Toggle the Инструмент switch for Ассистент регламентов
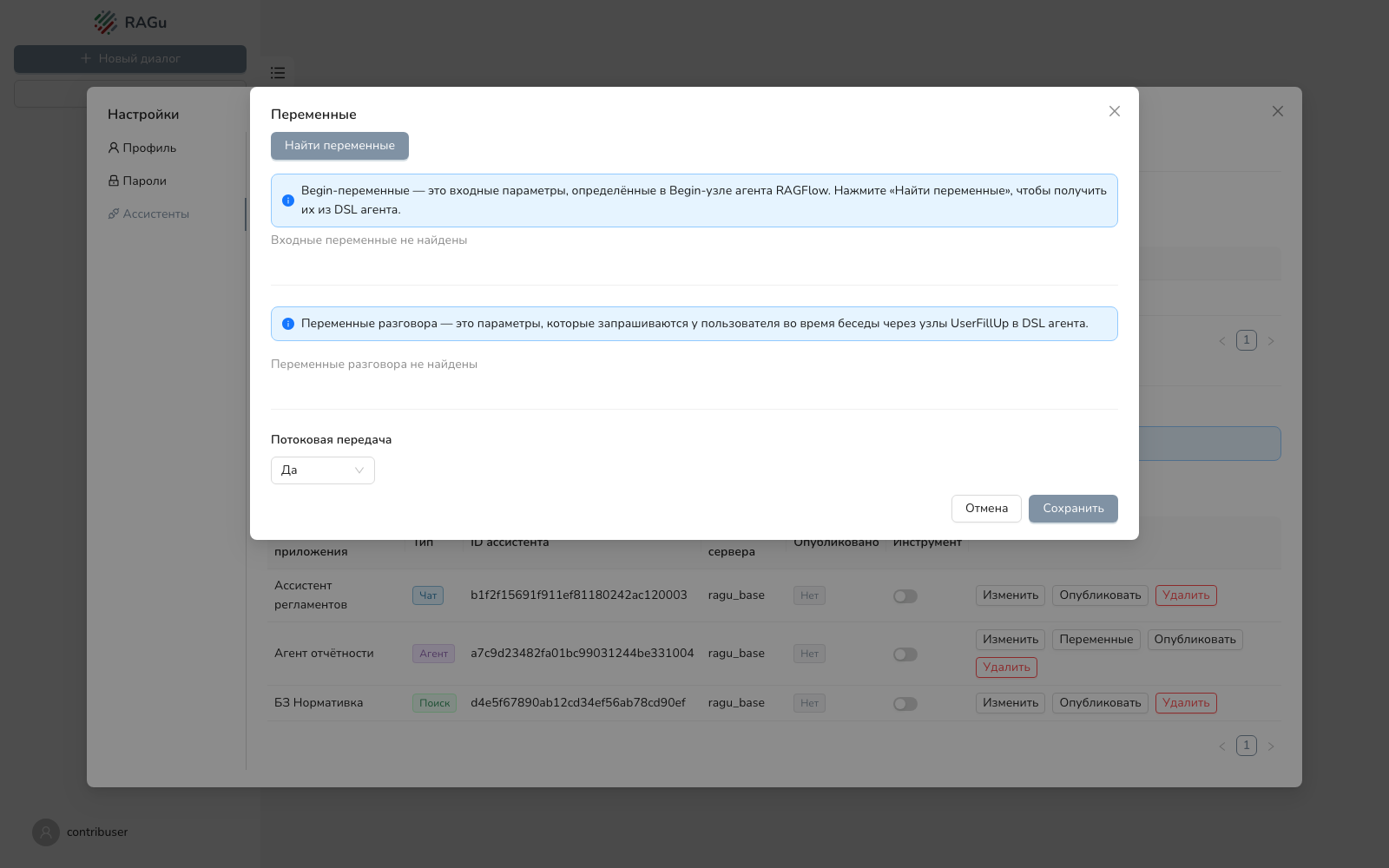This screenshot has width=1389, height=868. [x=905, y=596]
